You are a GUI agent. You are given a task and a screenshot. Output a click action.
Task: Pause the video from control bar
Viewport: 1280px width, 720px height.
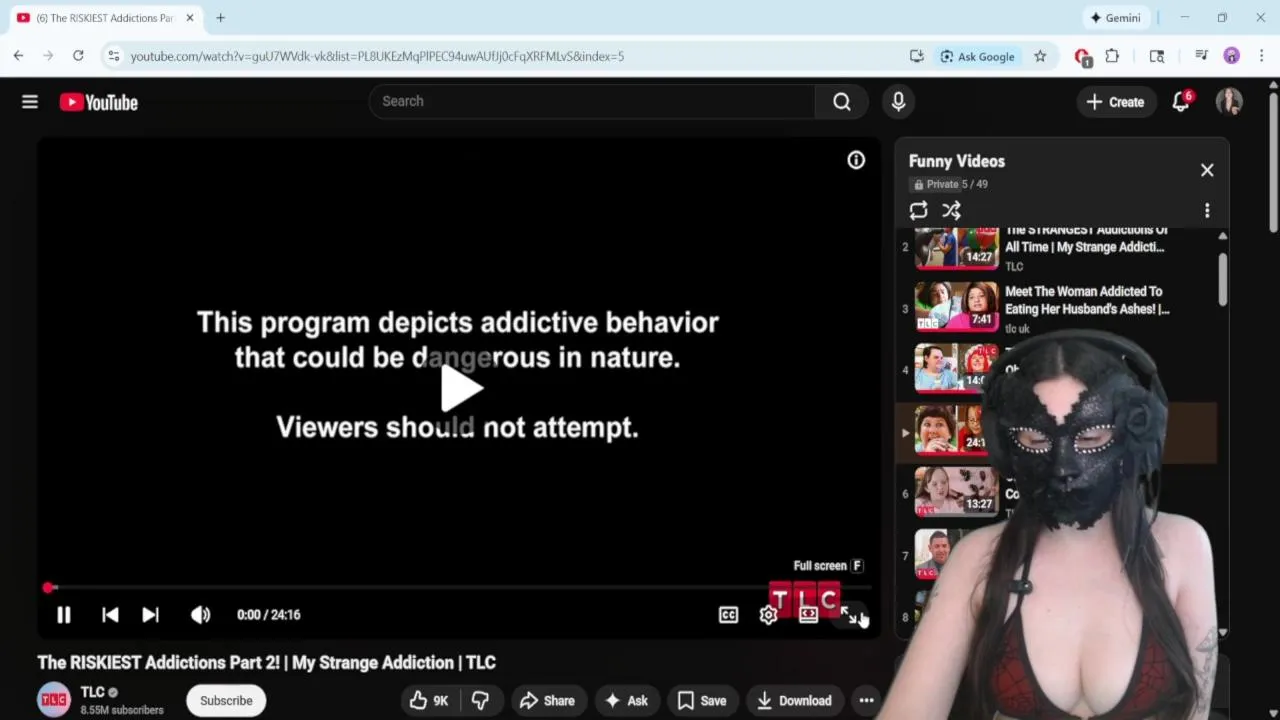tap(63, 615)
